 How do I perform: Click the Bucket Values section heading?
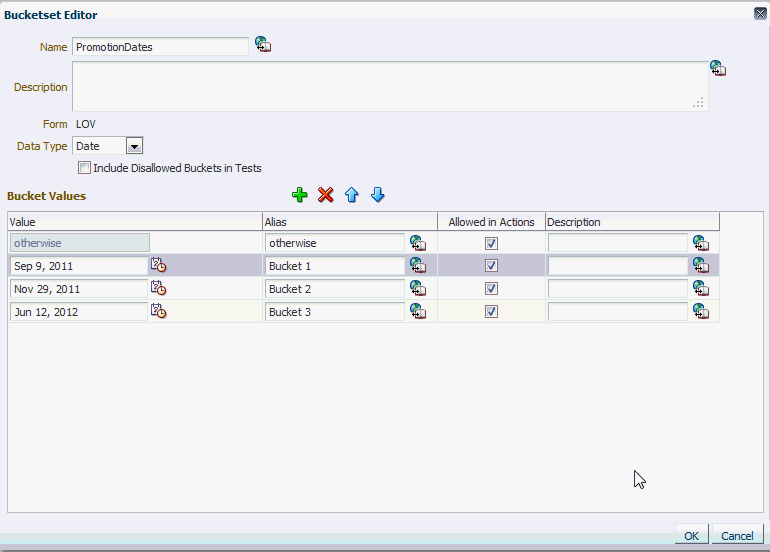coord(47,196)
